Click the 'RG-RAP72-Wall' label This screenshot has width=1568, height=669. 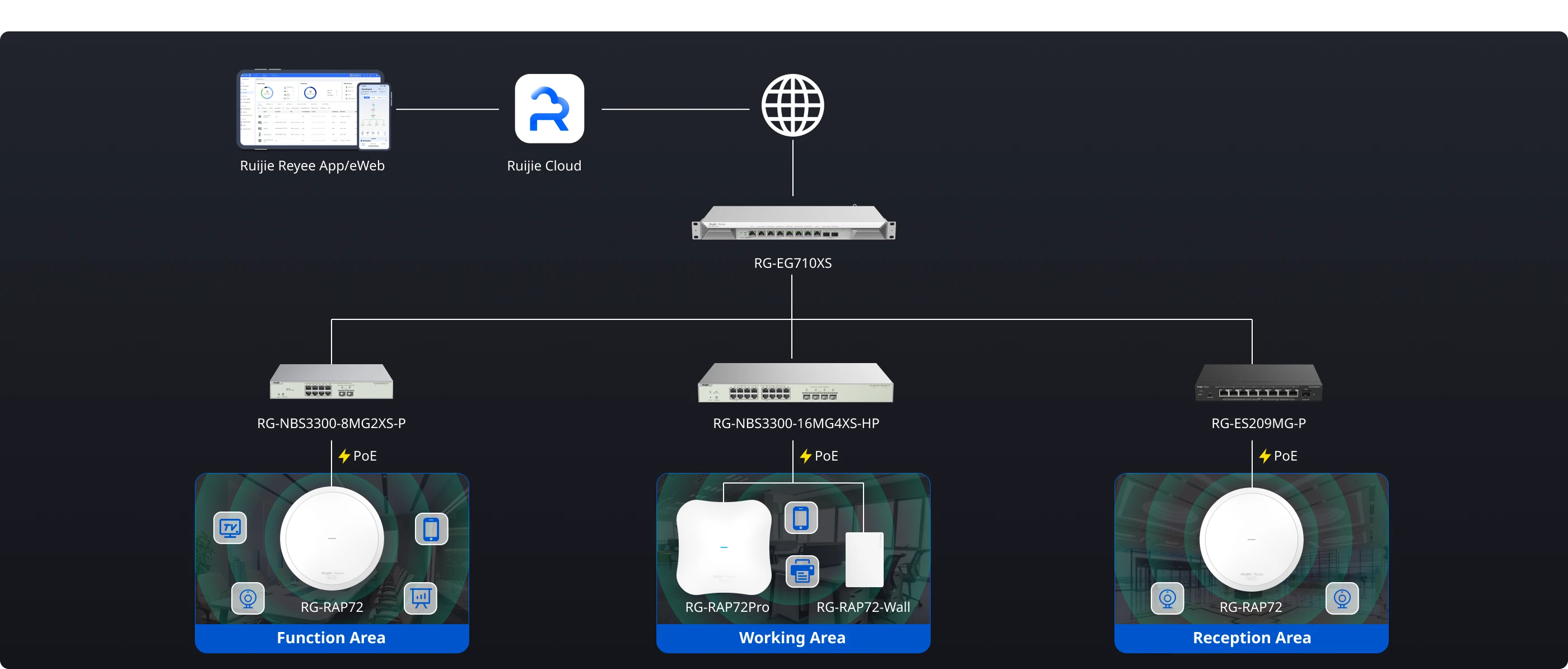point(863,607)
